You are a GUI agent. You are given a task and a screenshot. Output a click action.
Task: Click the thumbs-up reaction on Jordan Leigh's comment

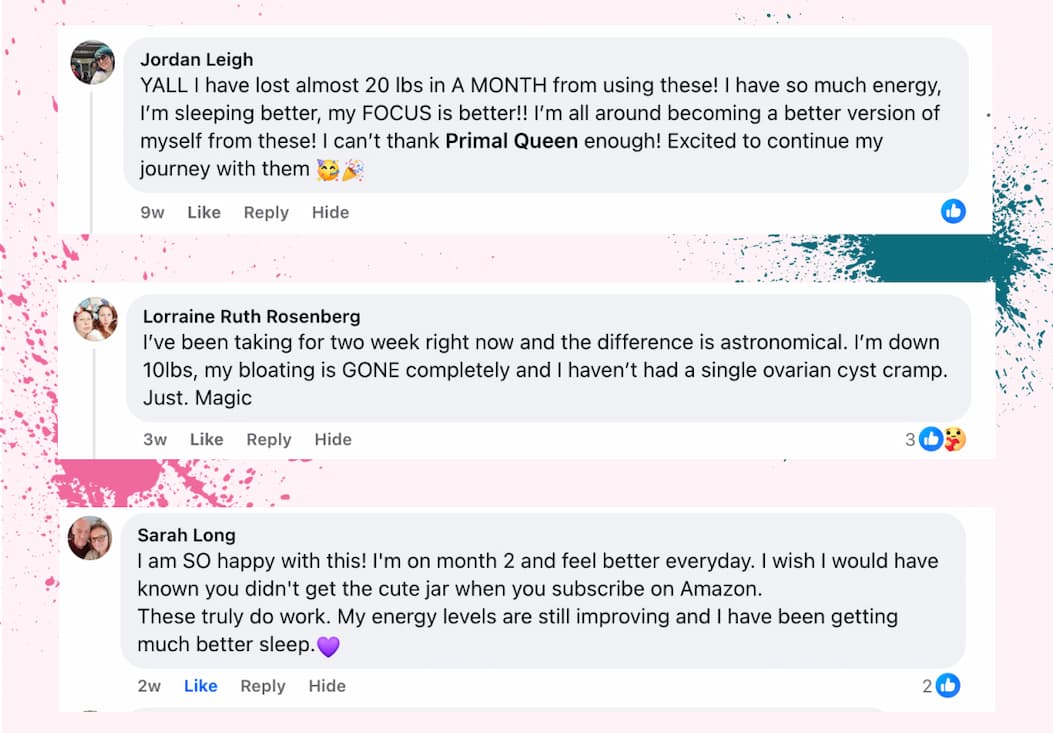[952, 211]
